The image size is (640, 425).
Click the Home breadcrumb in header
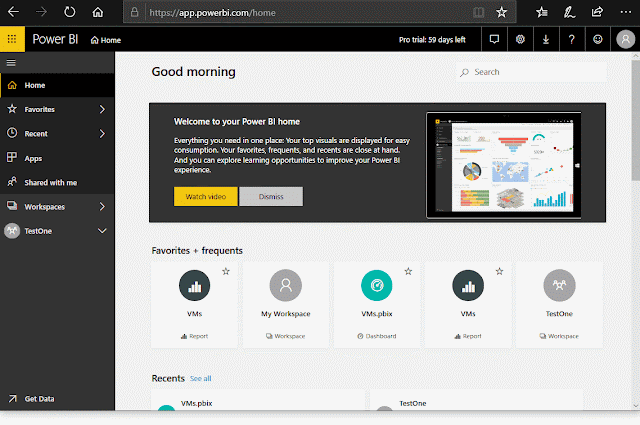pyautogui.click(x=106, y=40)
